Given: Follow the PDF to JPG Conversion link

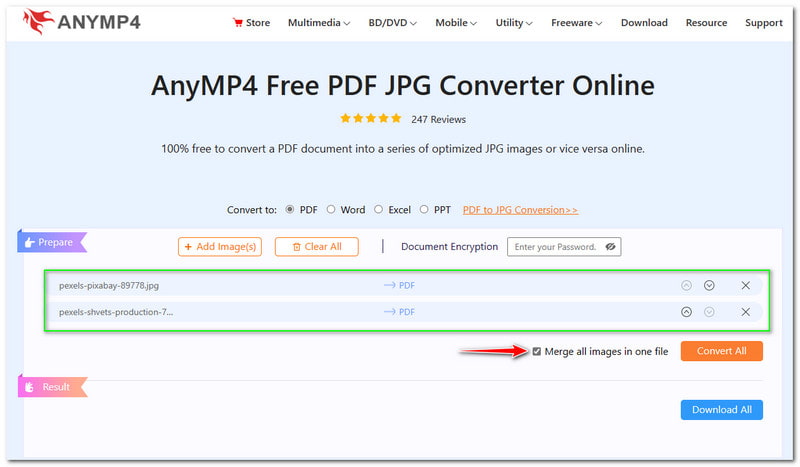Looking at the screenshot, I should point(520,210).
